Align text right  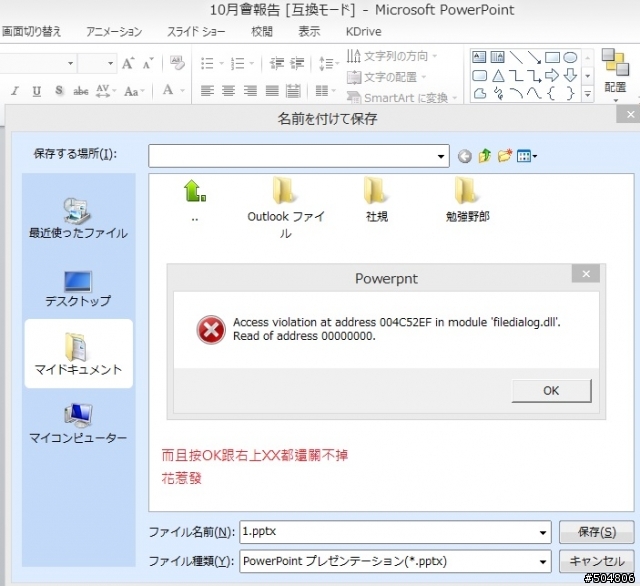pos(250,91)
